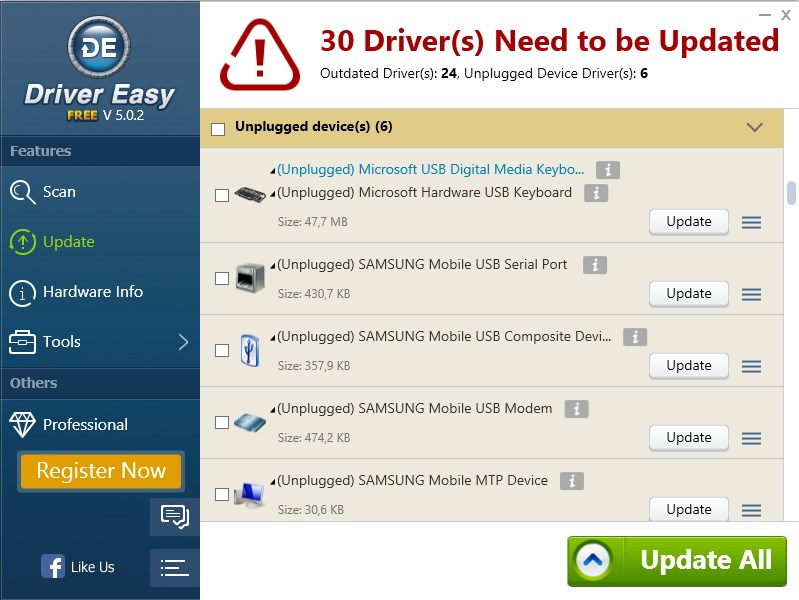Update the SAMSUNG Mobile USB Serial Port driver
This screenshot has height=600, width=799.
pyautogui.click(x=689, y=294)
